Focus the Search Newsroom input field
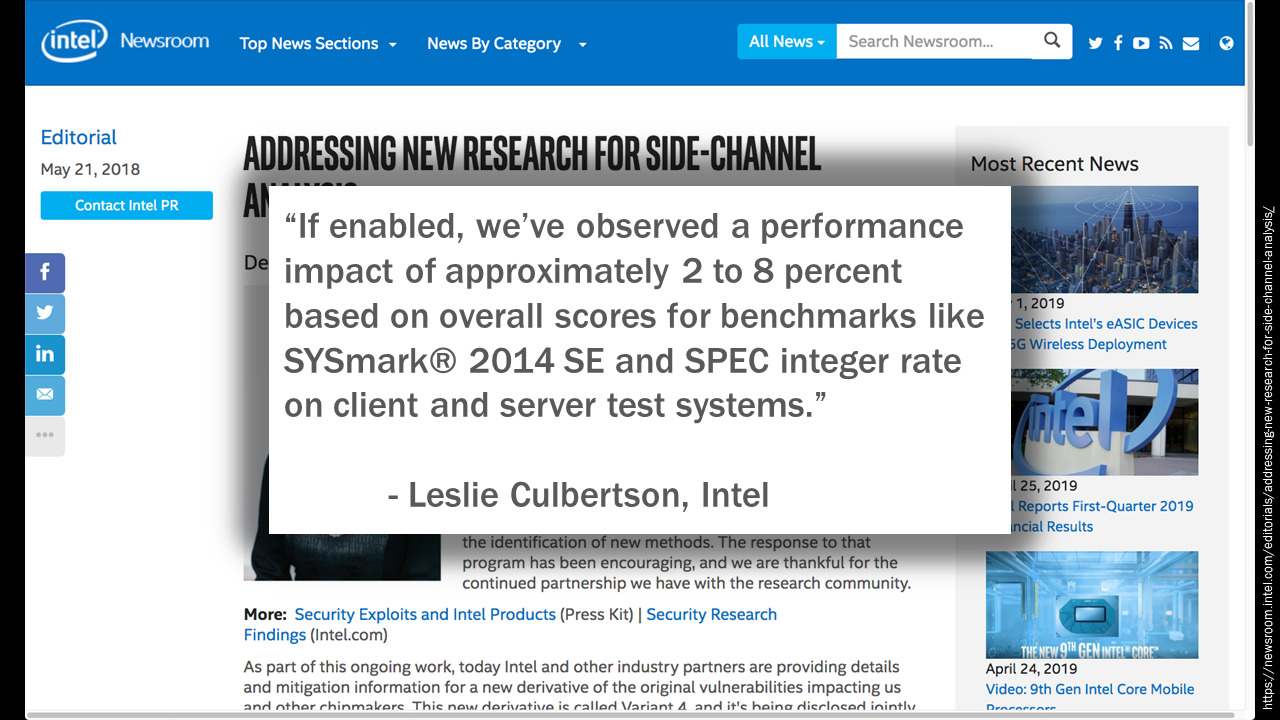The height and width of the screenshot is (720, 1280). click(936, 41)
